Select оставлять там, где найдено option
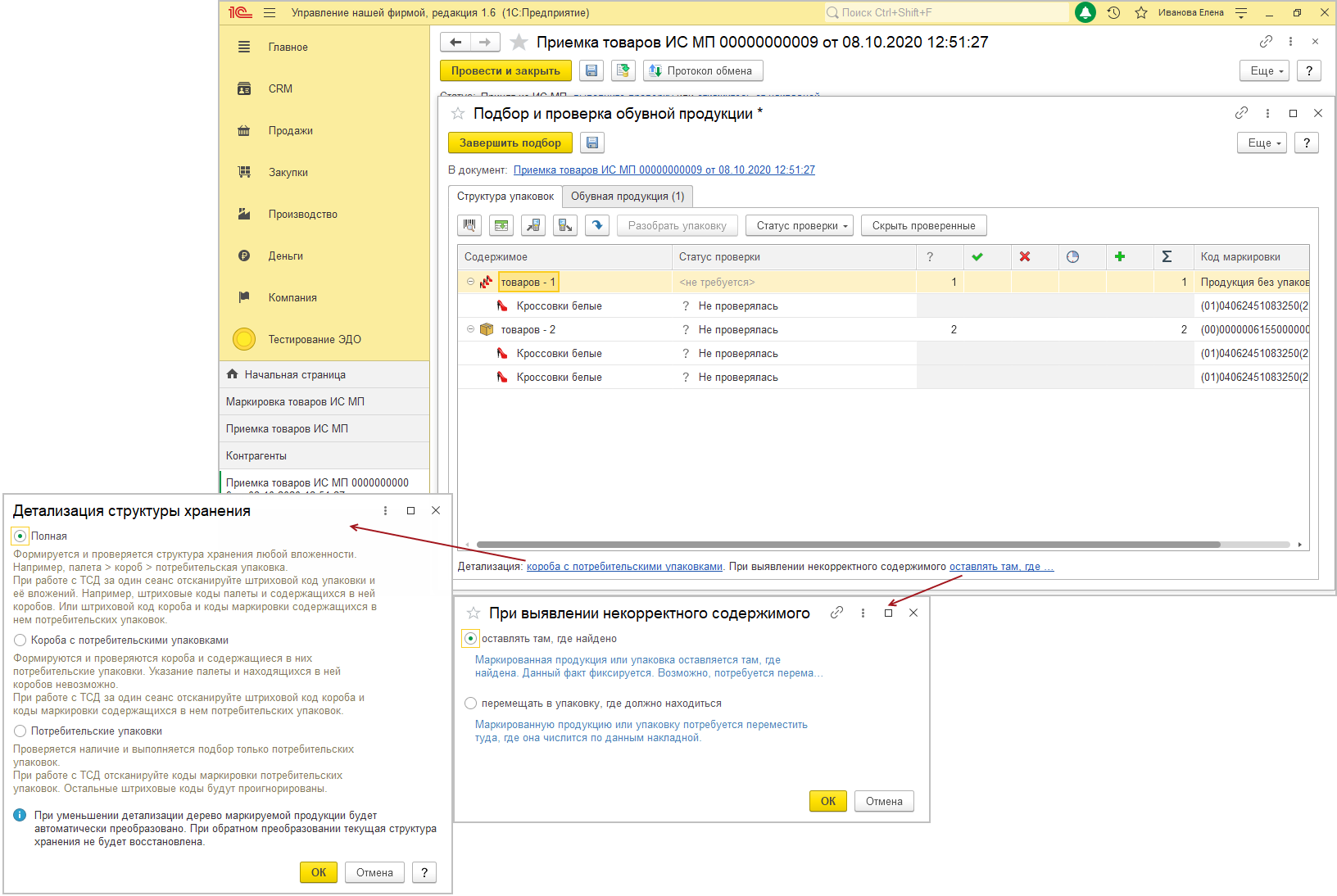 coord(470,638)
